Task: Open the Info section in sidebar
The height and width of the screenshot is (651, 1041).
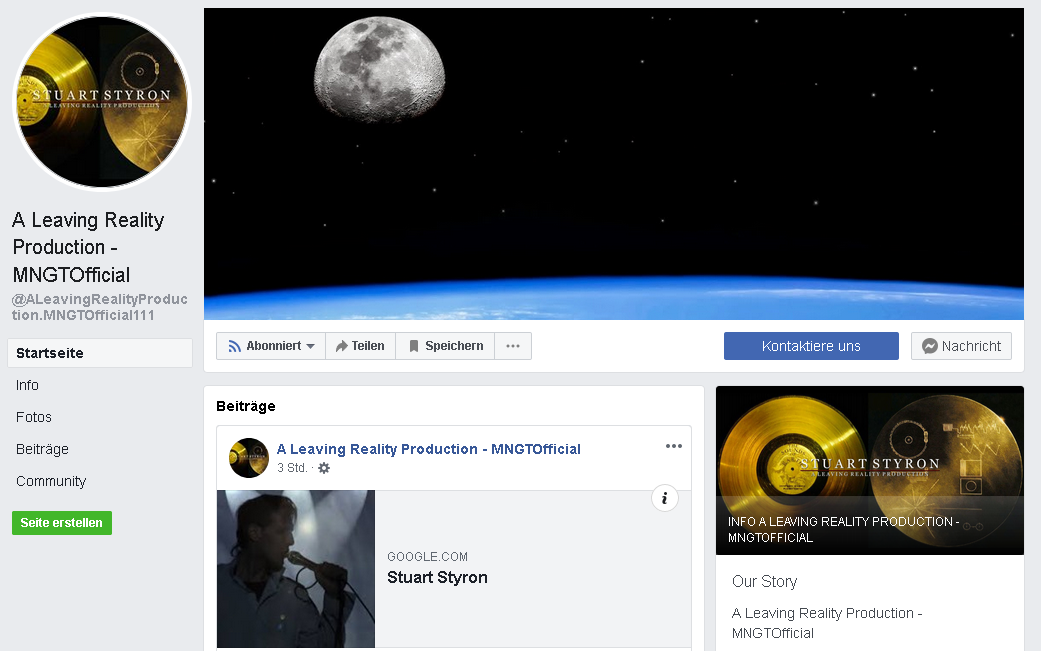Action: tap(27, 385)
